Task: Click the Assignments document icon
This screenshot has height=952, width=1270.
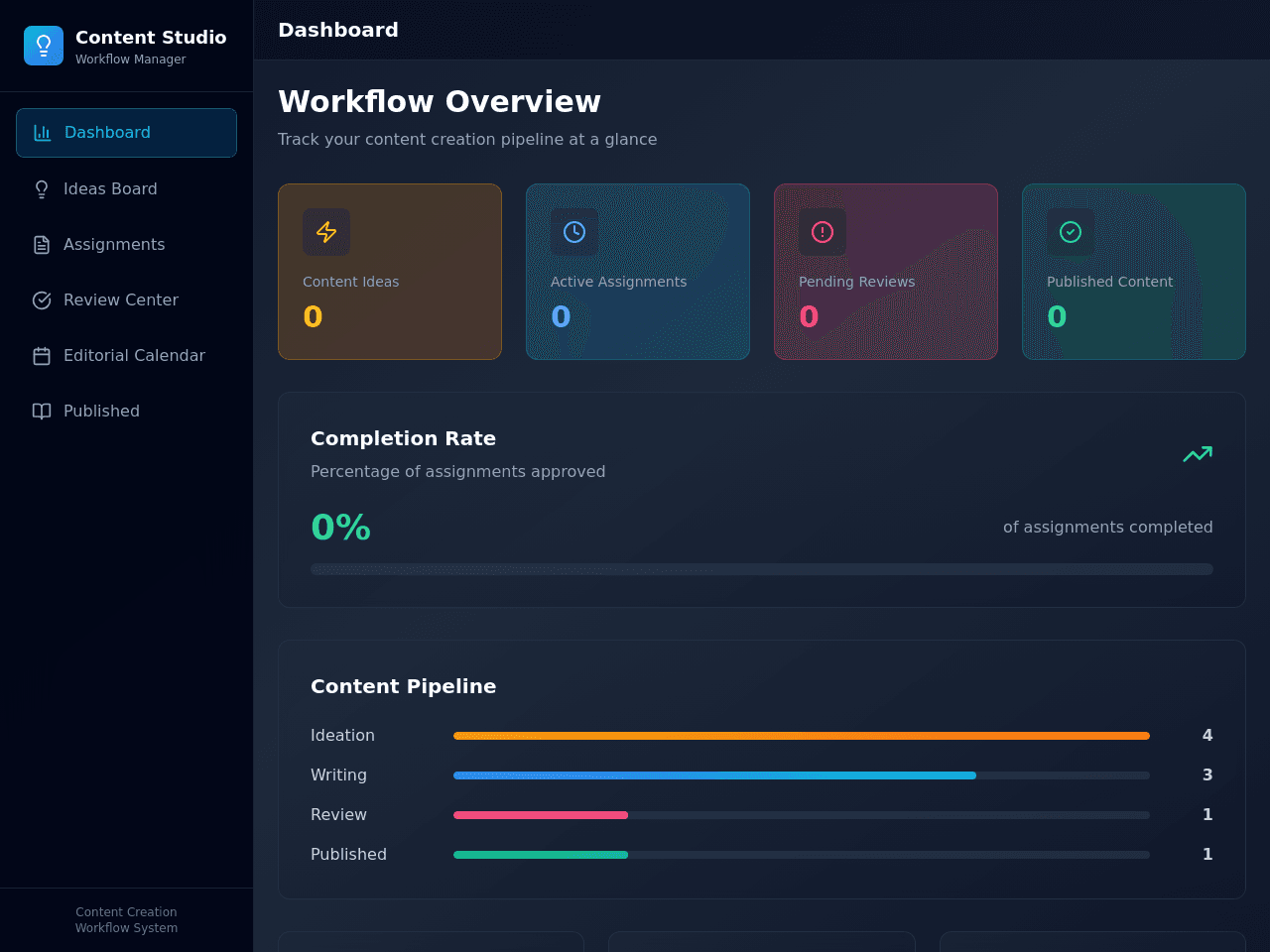Action: pos(42,245)
